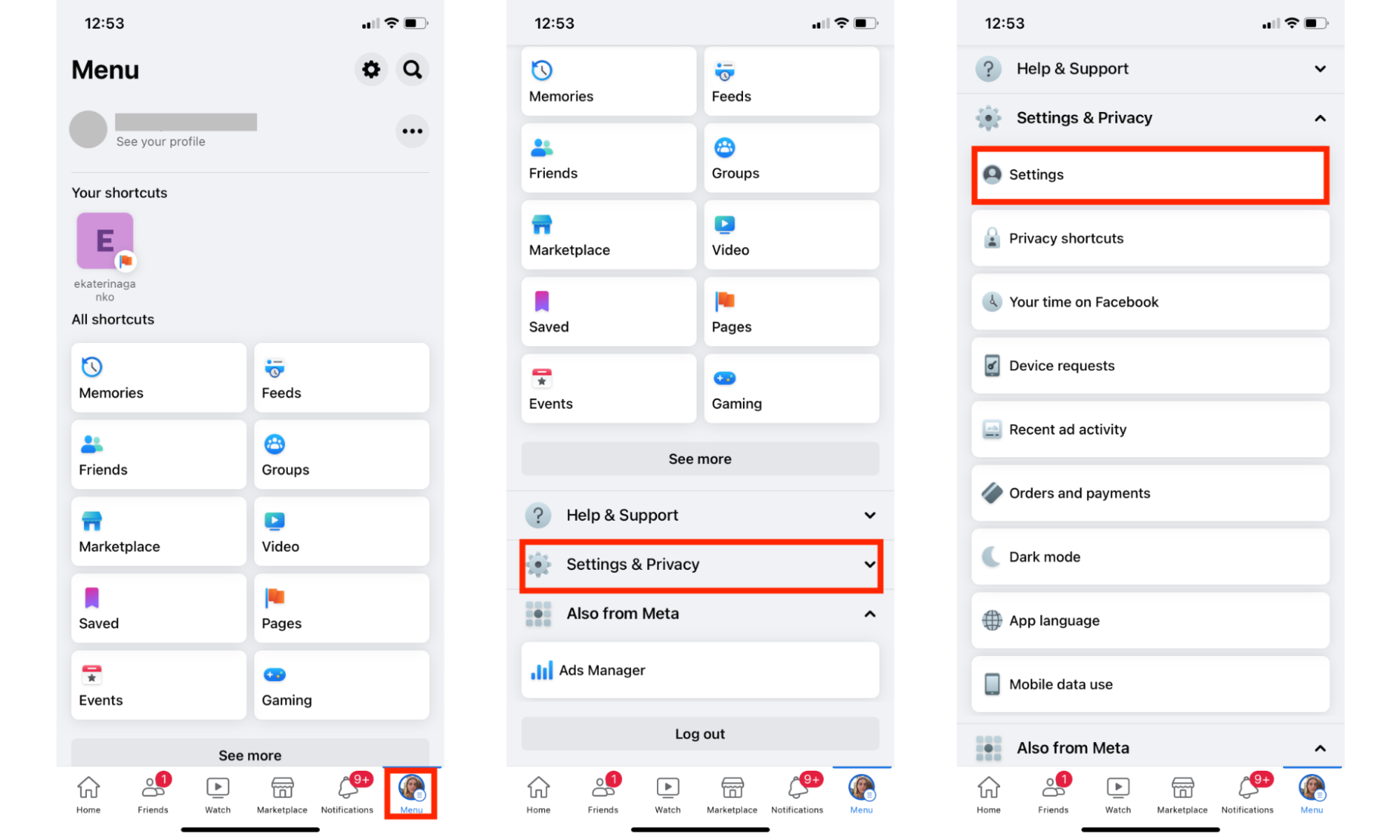
Task: Open Pages card in left screen
Action: (342, 608)
